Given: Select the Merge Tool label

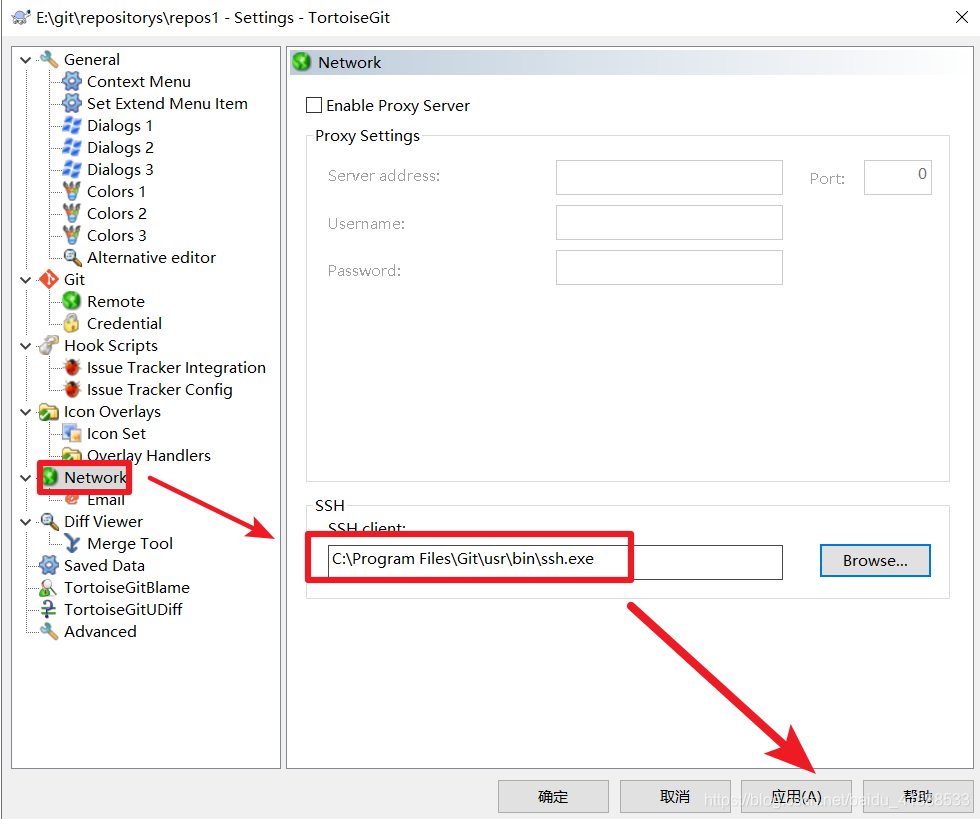Looking at the screenshot, I should click(130, 543).
